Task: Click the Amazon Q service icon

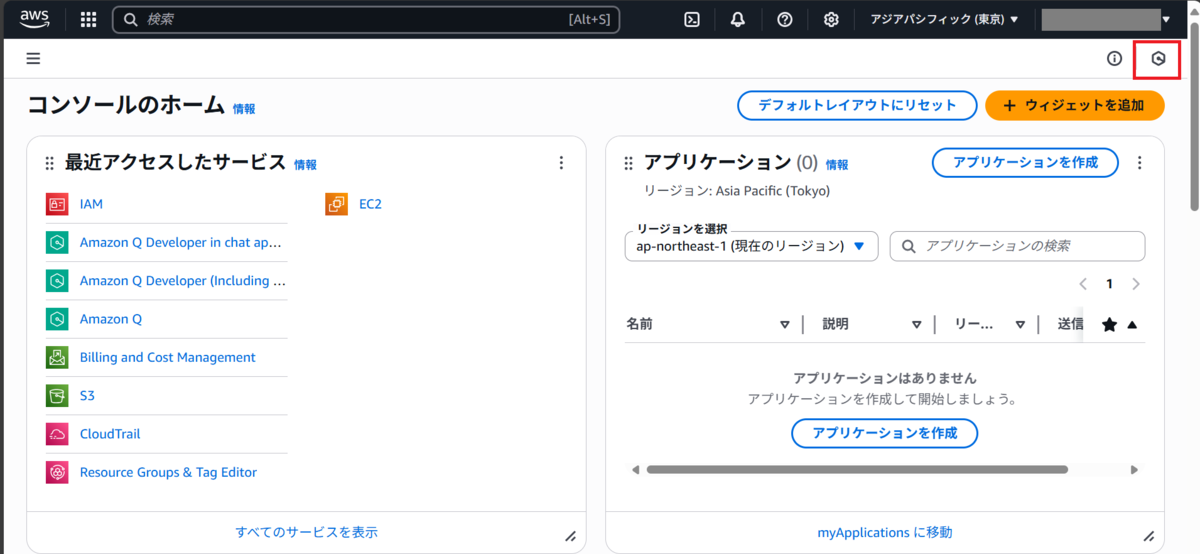Action: [57, 319]
